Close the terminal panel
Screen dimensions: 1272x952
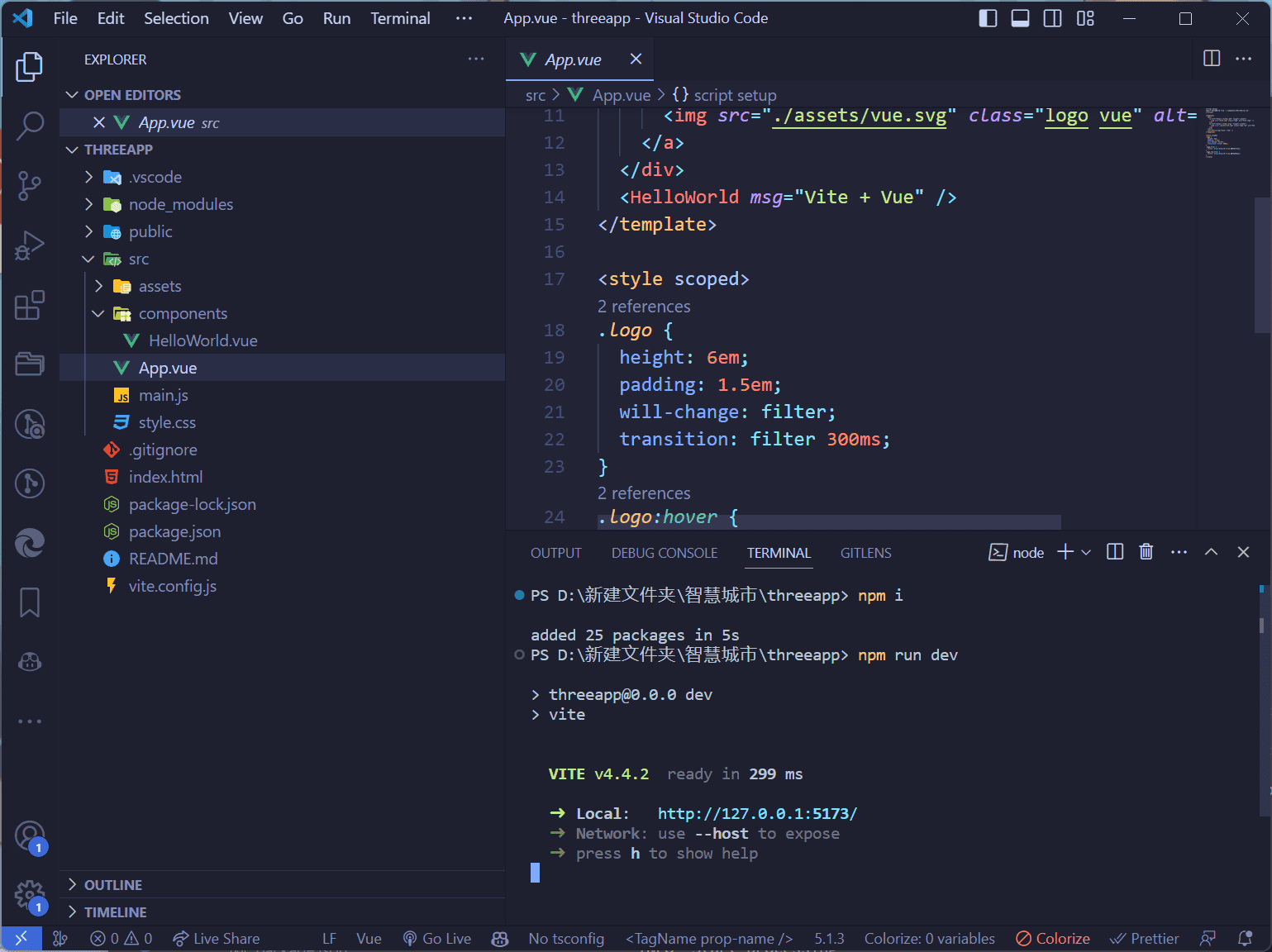tap(1243, 552)
